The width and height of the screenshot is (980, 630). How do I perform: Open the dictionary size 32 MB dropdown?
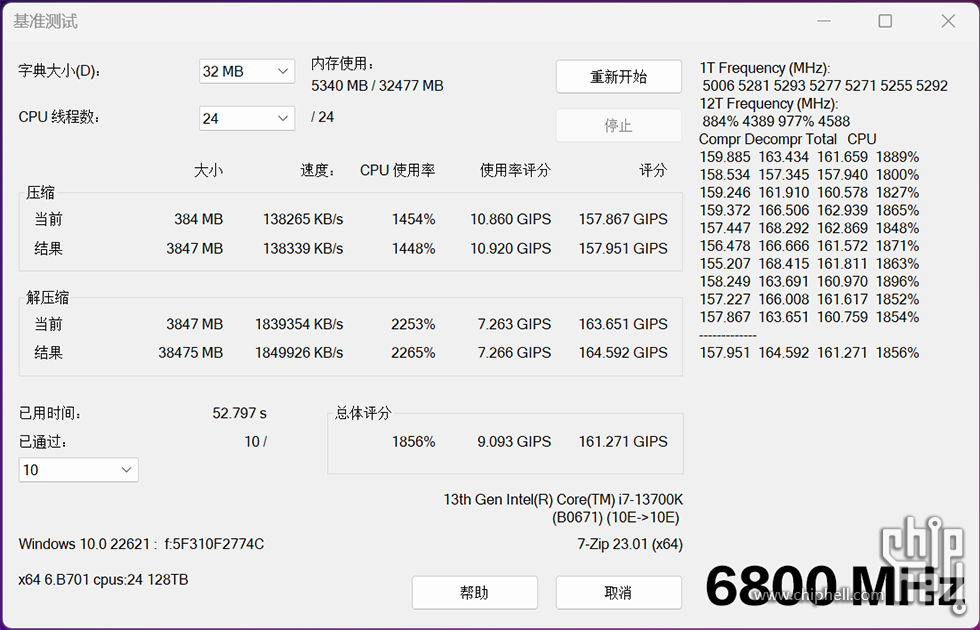[247, 71]
